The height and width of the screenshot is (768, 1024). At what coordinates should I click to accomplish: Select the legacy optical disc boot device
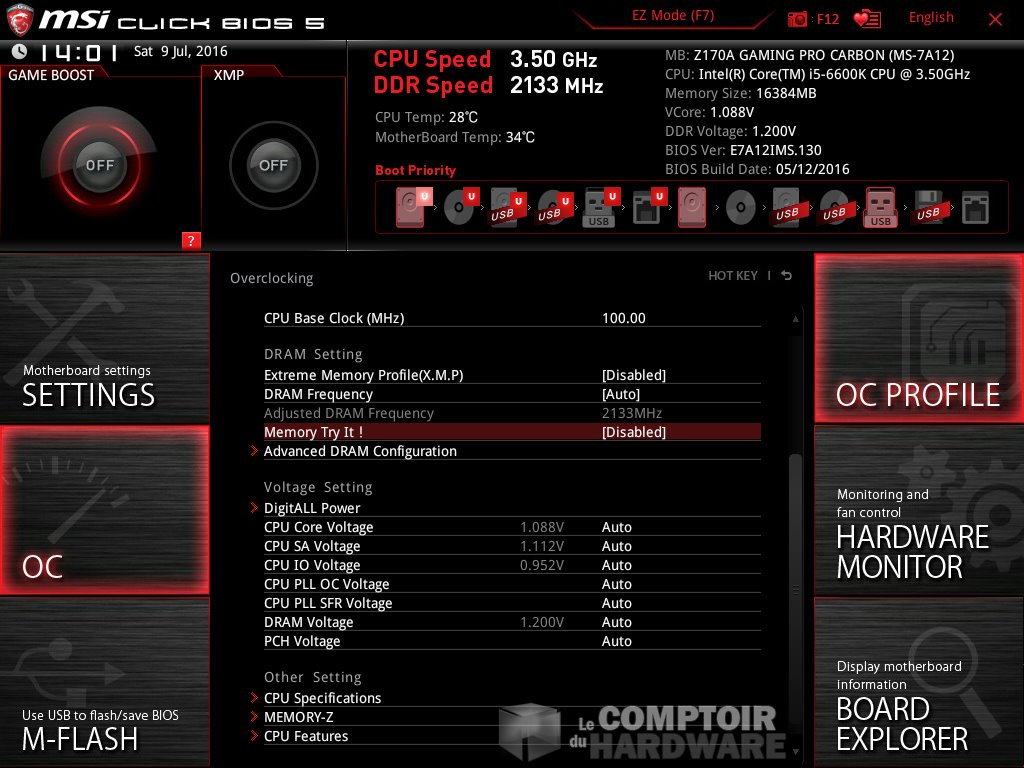point(741,208)
